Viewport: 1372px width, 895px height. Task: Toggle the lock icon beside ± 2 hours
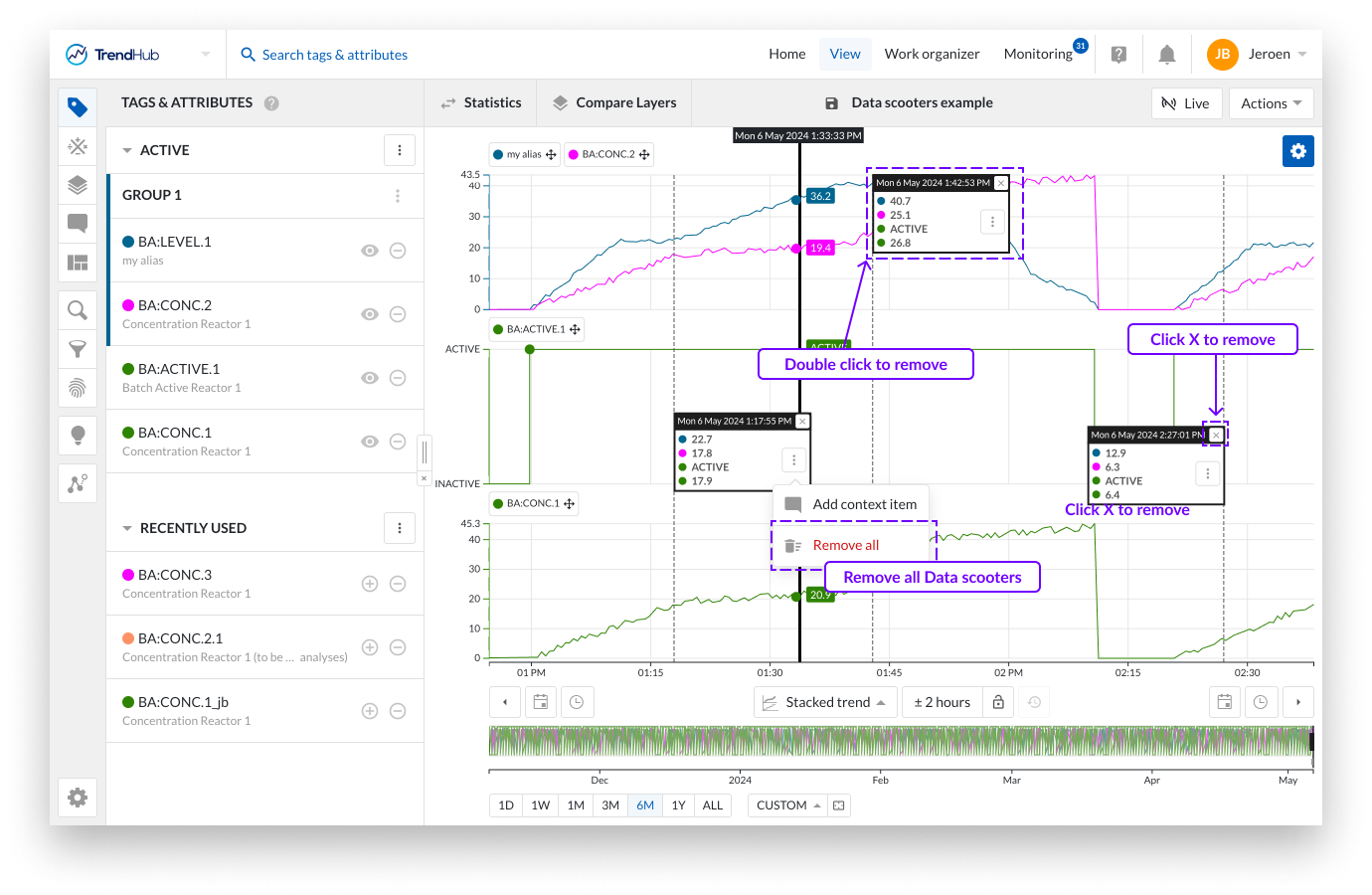pyautogui.click(x=998, y=702)
